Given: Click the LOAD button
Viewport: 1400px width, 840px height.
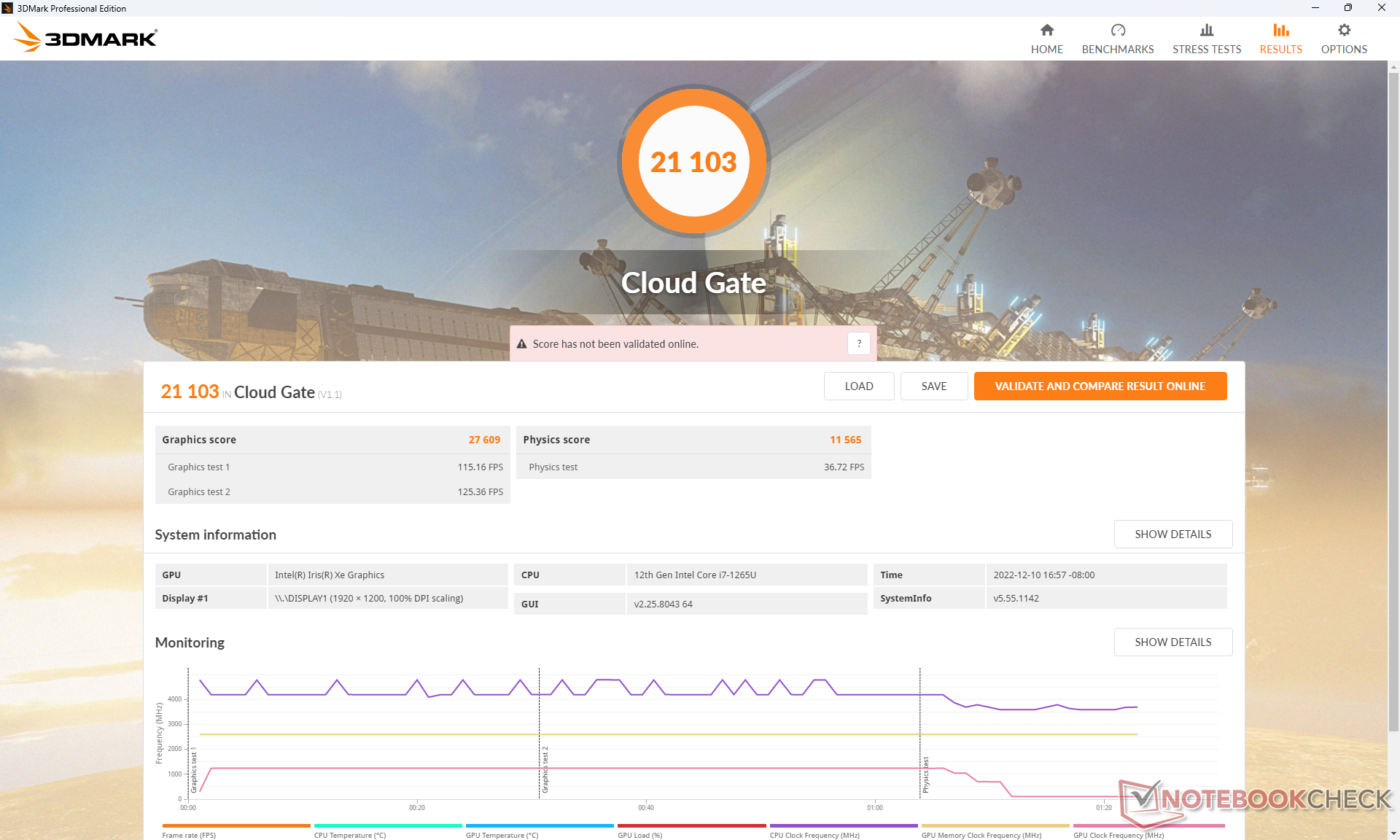Looking at the screenshot, I should click(858, 386).
